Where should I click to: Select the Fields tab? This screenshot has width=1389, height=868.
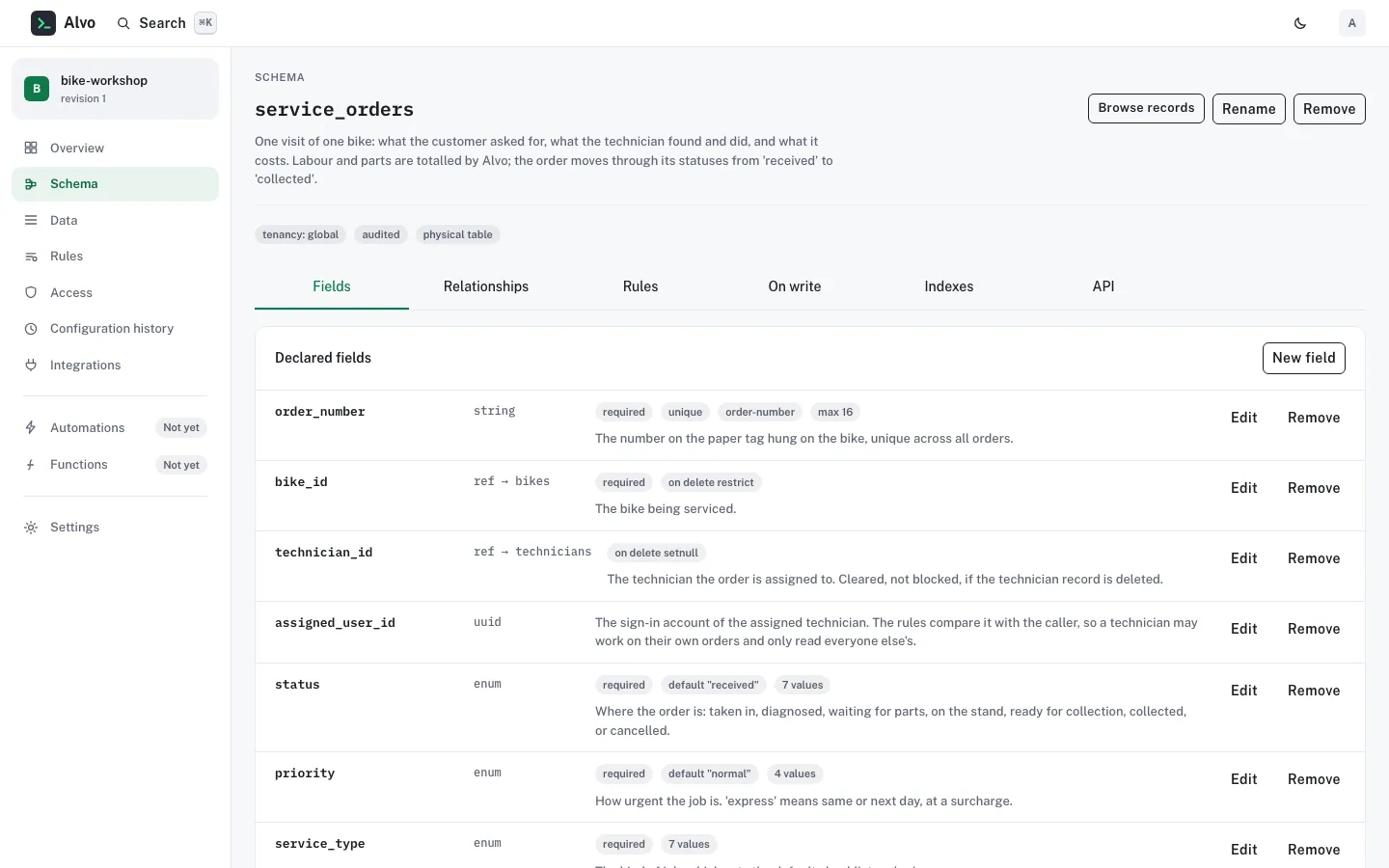(x=332, y=286)
